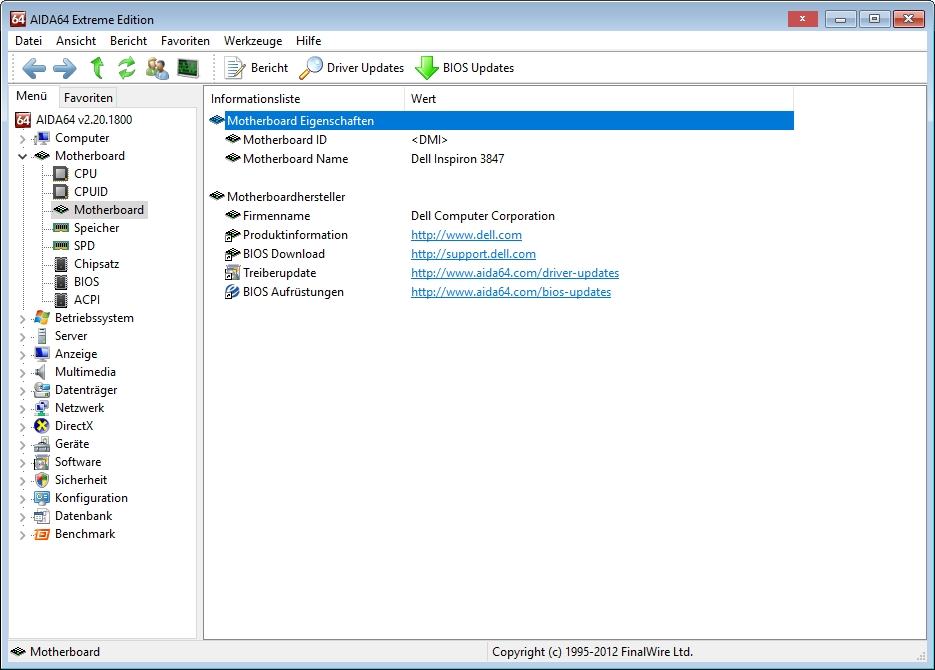Expand the Server tree node
935x670 pixels.
[x=23, y=337]
